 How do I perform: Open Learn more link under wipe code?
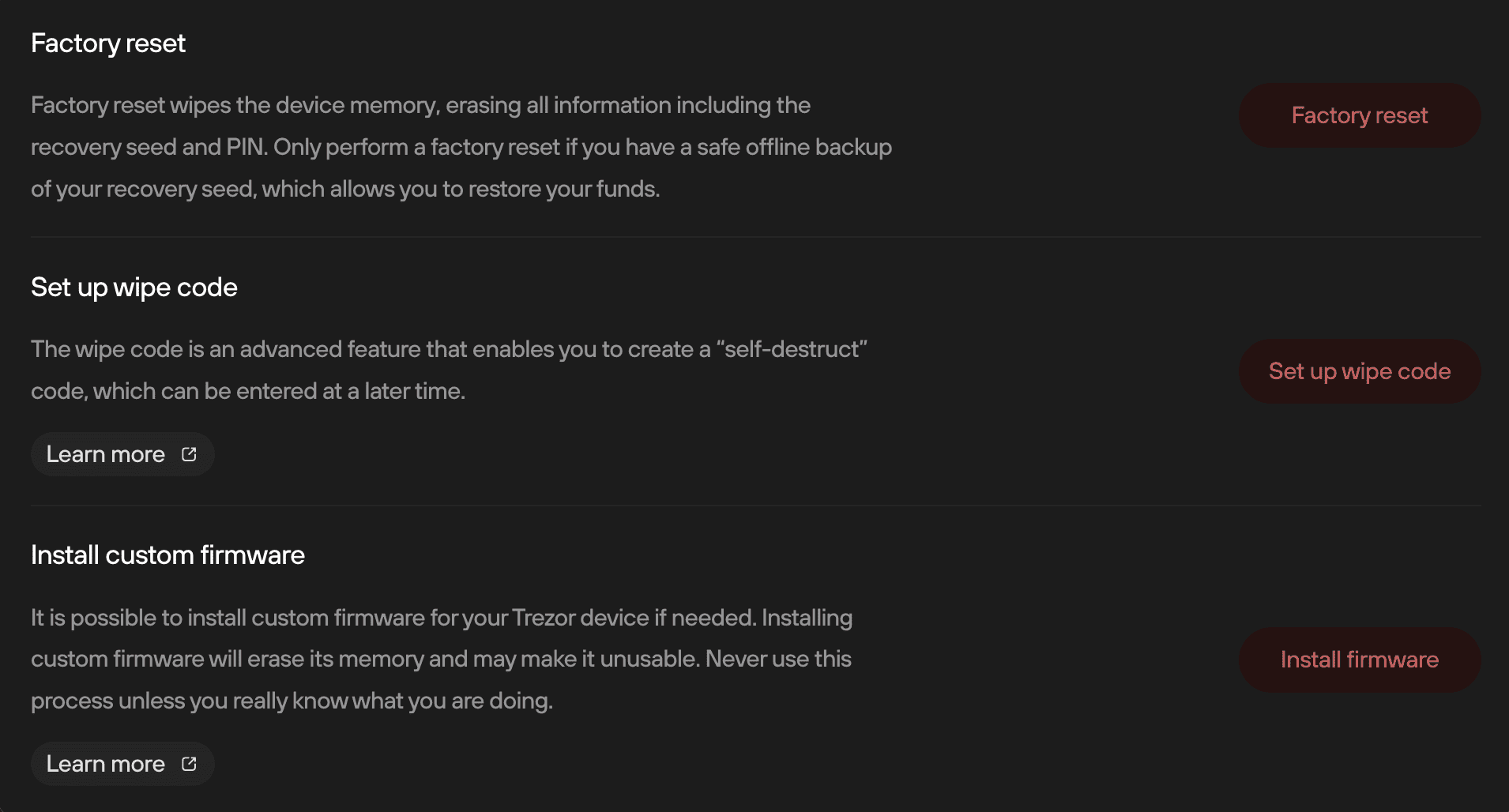122,454
